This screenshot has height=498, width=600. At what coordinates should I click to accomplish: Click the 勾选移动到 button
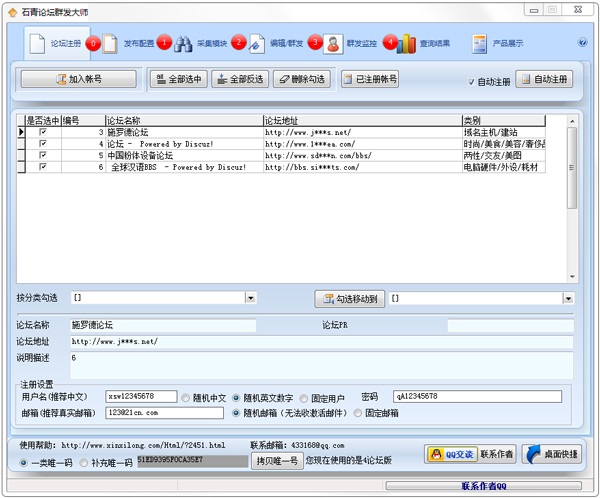click(x=350, y=299)
